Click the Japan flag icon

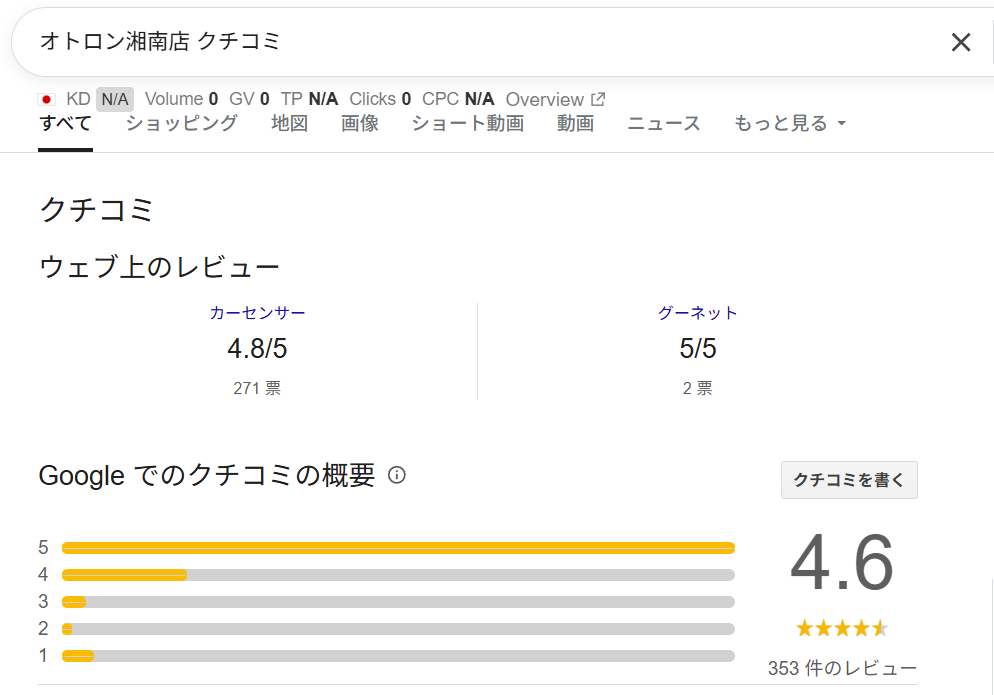coord(46,99)
